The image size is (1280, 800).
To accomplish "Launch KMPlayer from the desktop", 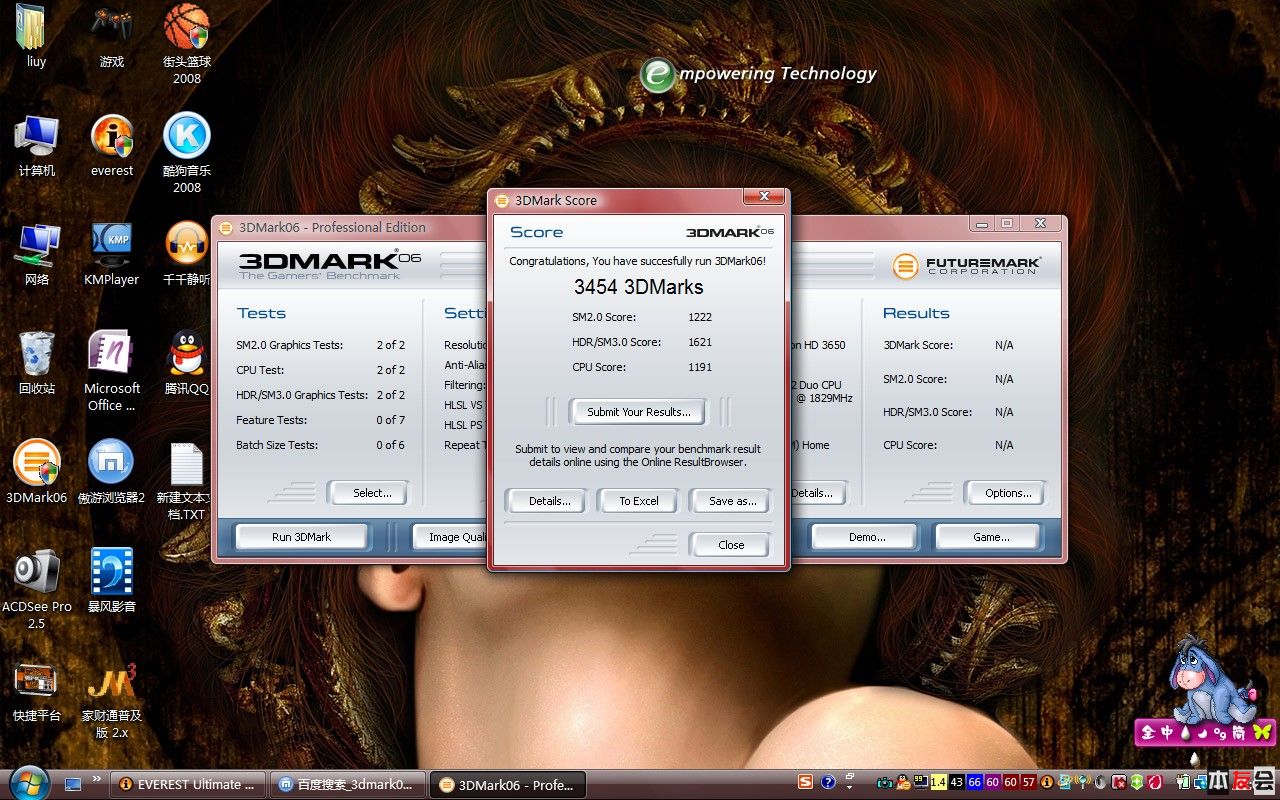I will pos(112,254).
